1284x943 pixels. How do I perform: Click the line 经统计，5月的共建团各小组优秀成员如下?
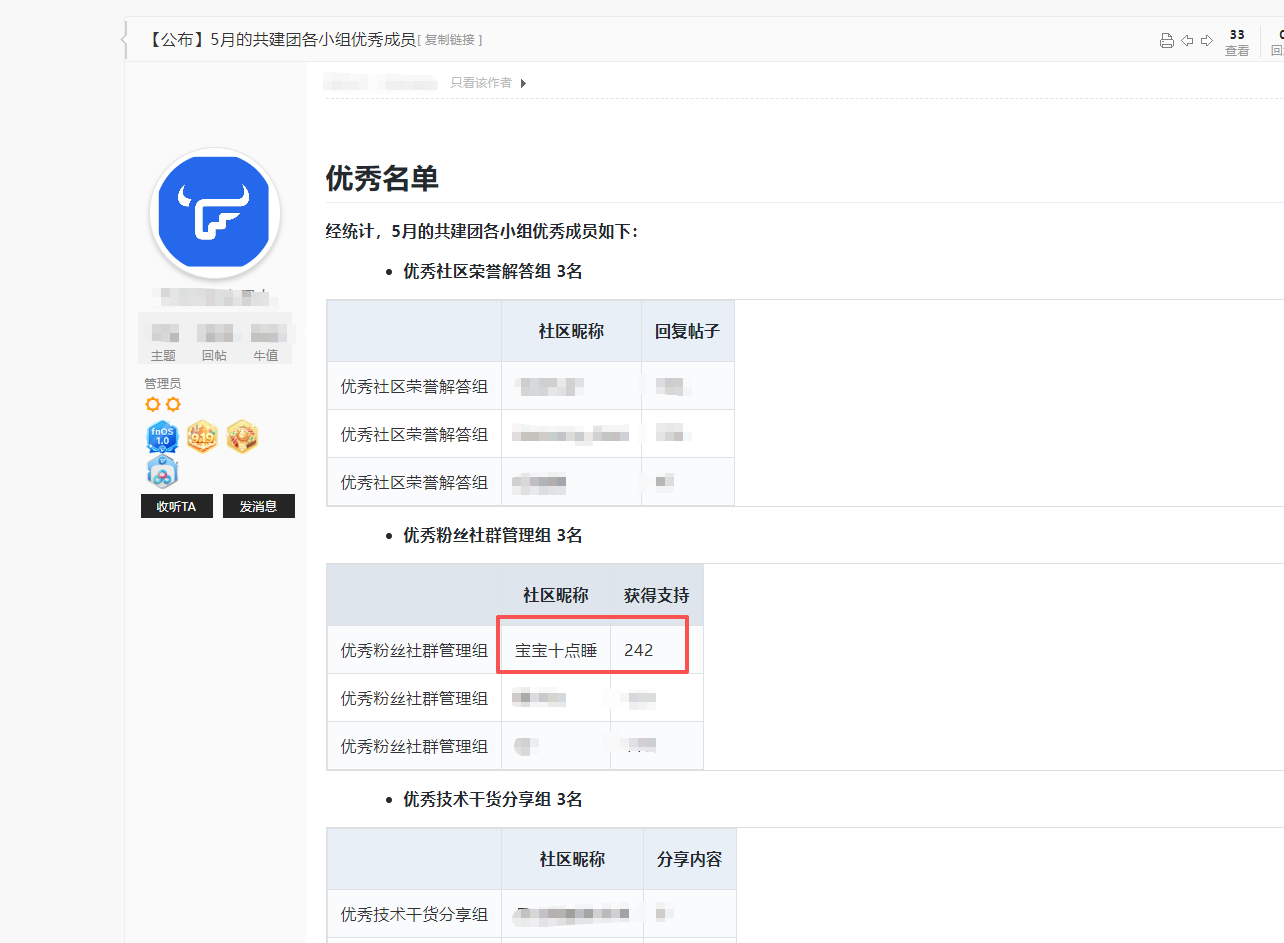click(482, 231)
